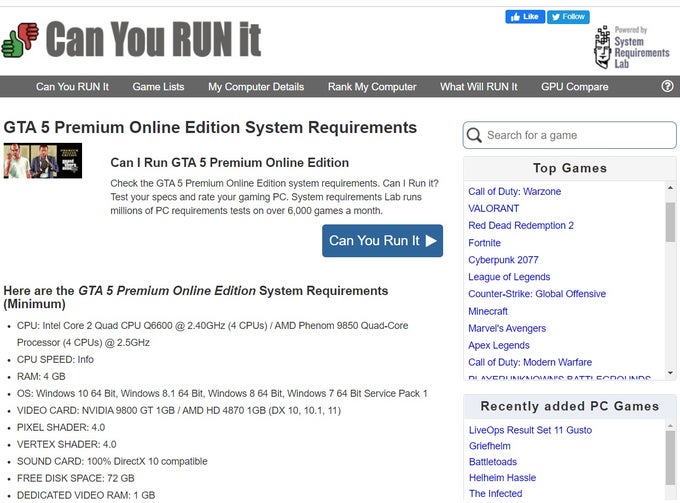Go to My Computer Details
This screenshot has height=503, width=680.
[256, 87]
